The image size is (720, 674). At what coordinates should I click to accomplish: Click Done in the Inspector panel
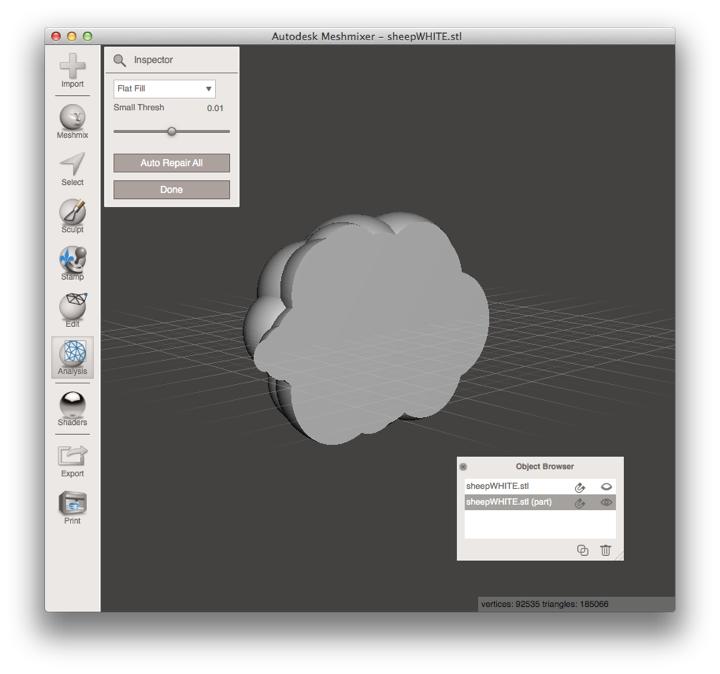pyautogui.click(x=171, y=189)
